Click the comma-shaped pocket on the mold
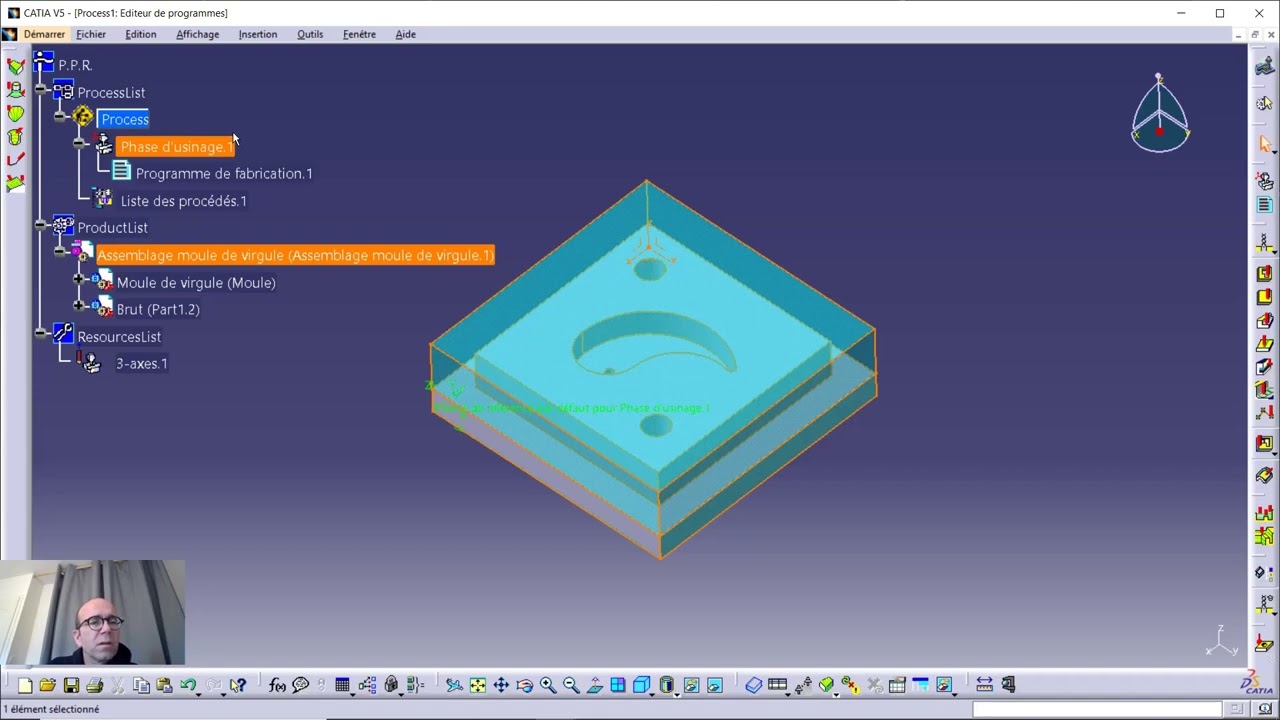1280x720 pixels. click(657, 343)
